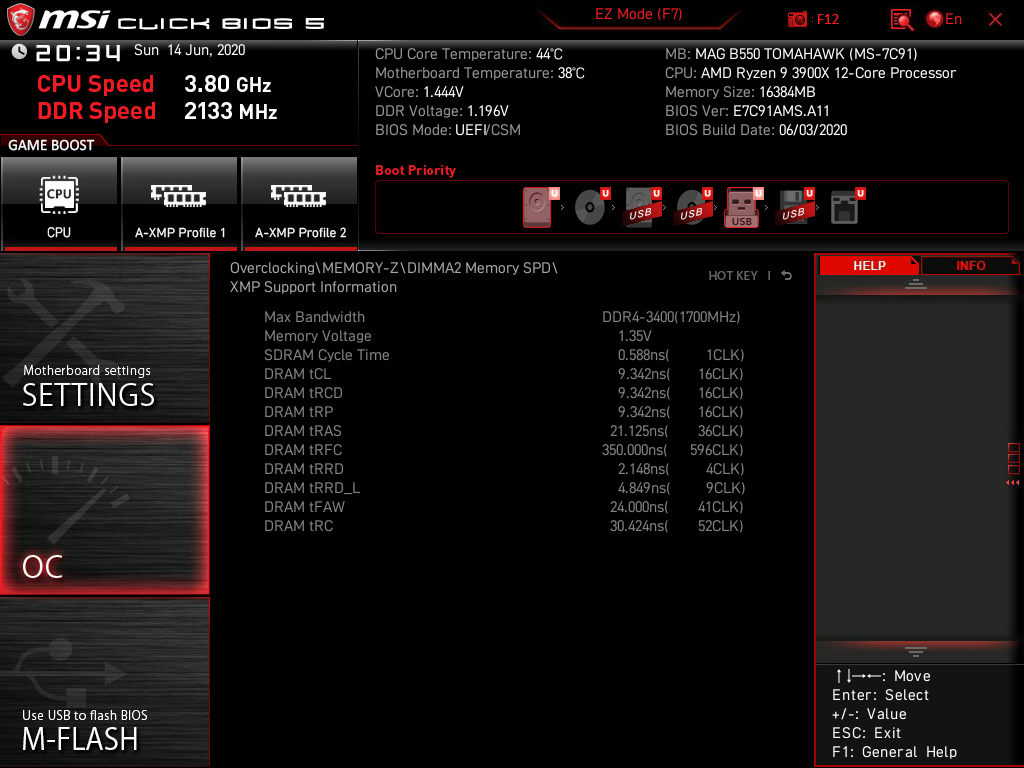Click the F1: General Help hint
The image size is (1024, 768).
894,752
